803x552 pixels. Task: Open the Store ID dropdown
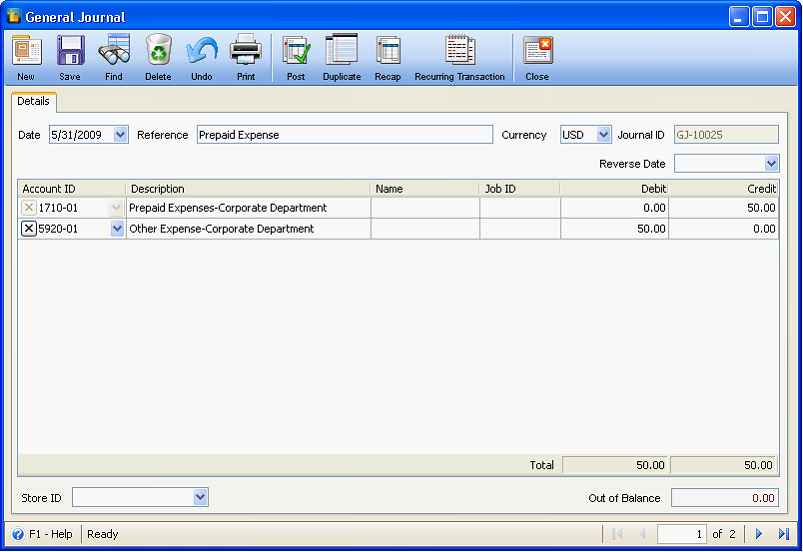(x=200, y=497)
